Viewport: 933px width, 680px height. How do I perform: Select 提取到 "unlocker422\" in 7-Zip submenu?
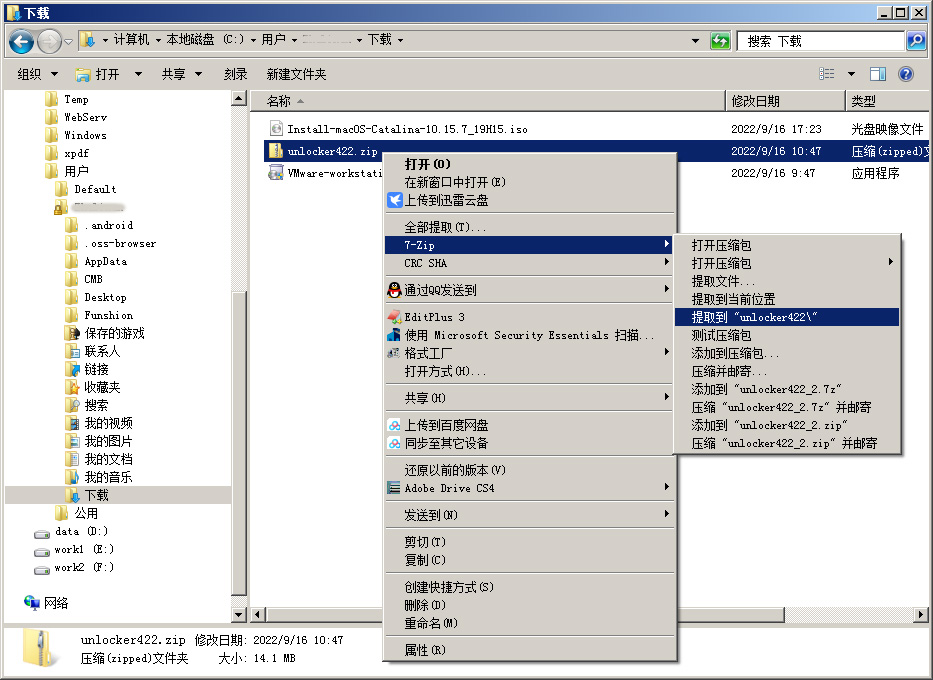(787, 317)
